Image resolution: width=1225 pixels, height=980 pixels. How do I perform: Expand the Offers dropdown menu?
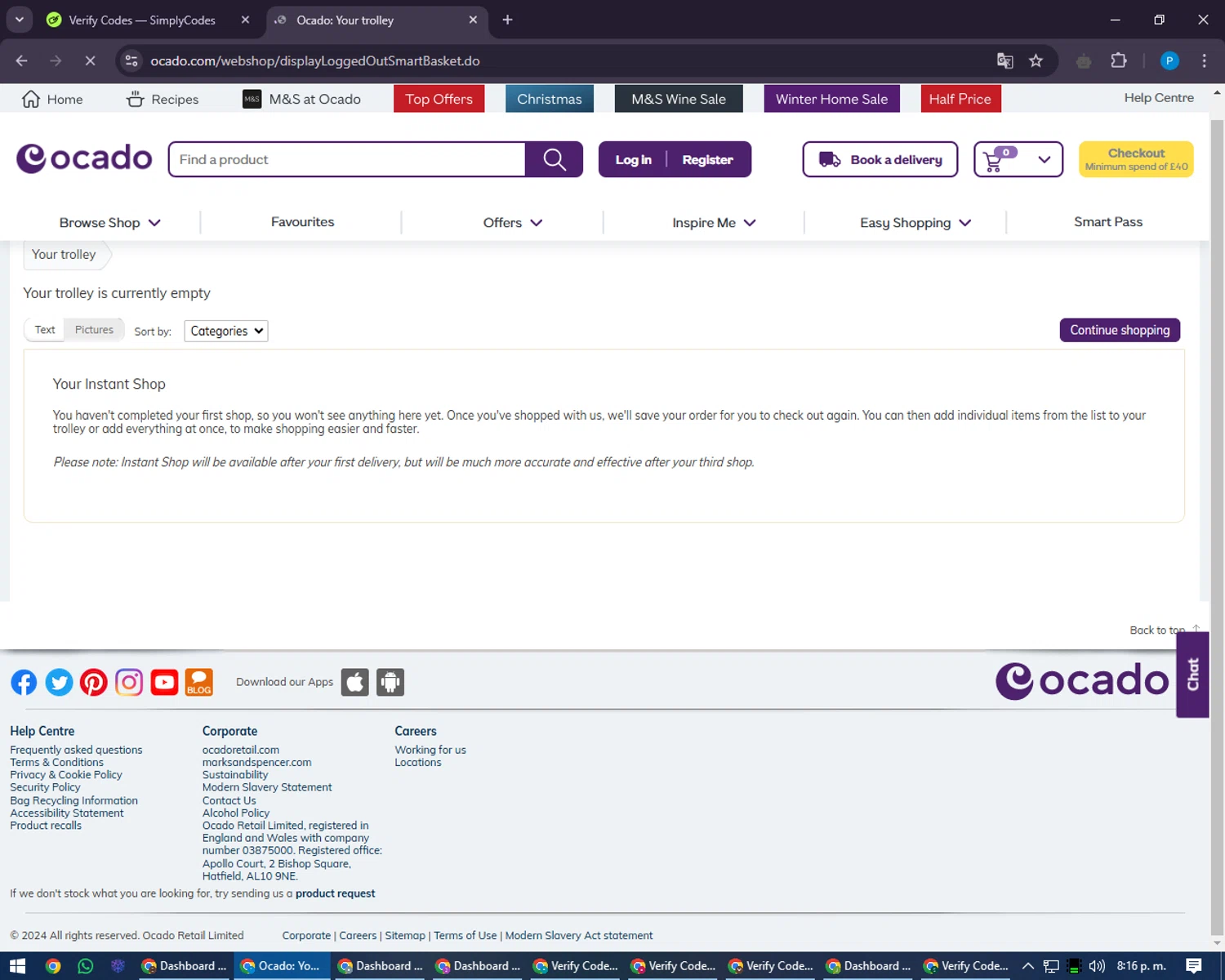(513, 222)
